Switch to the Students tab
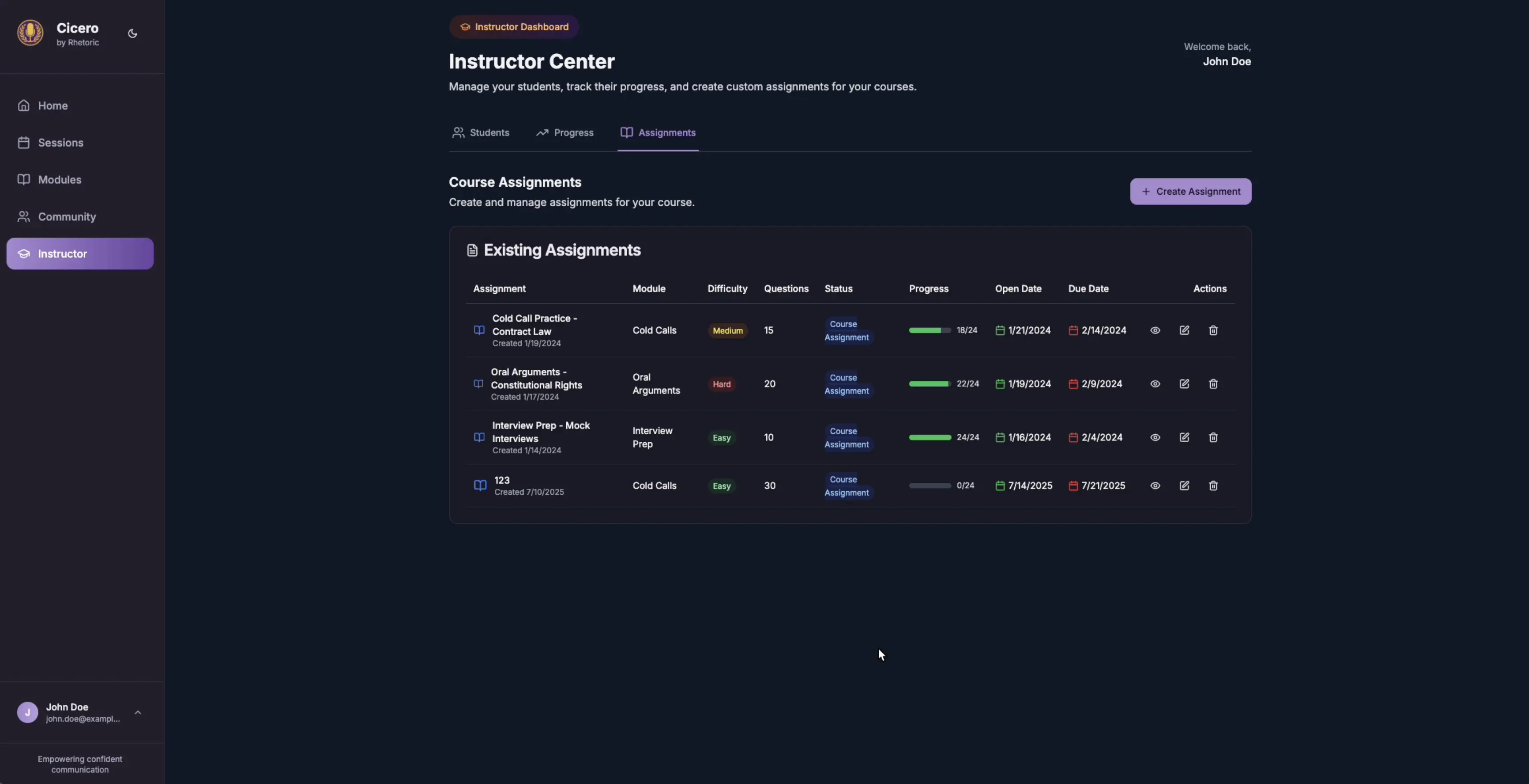 [x=480, y=133]
